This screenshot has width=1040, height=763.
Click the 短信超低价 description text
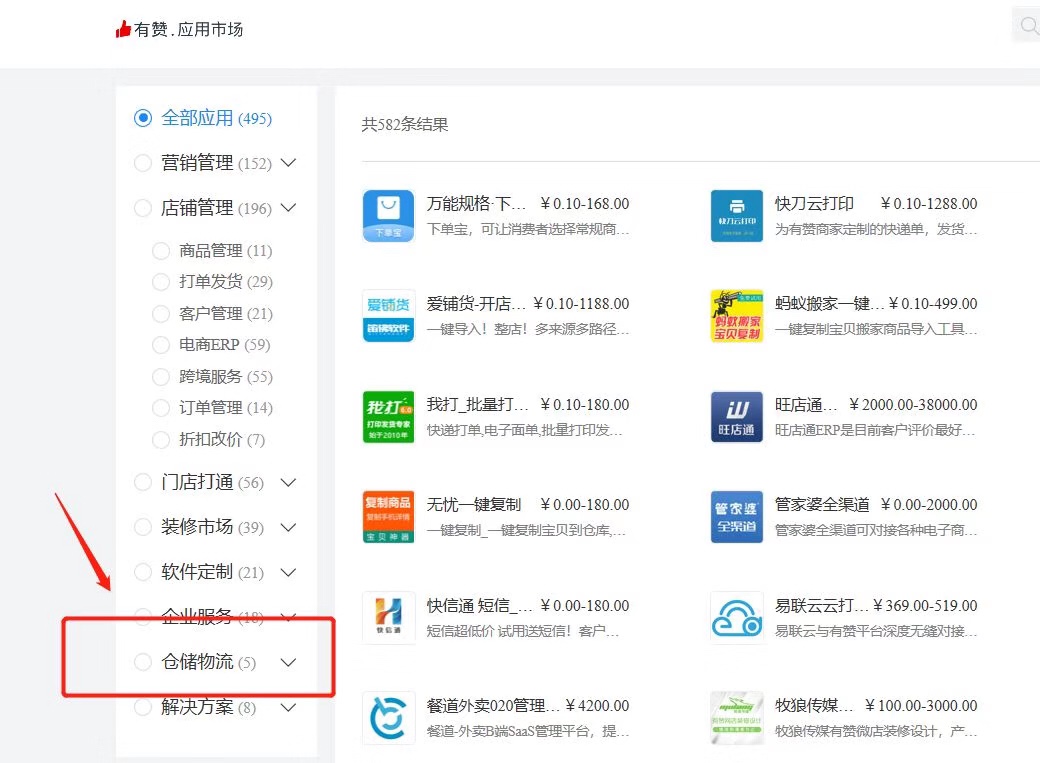(x=523, y=631)
